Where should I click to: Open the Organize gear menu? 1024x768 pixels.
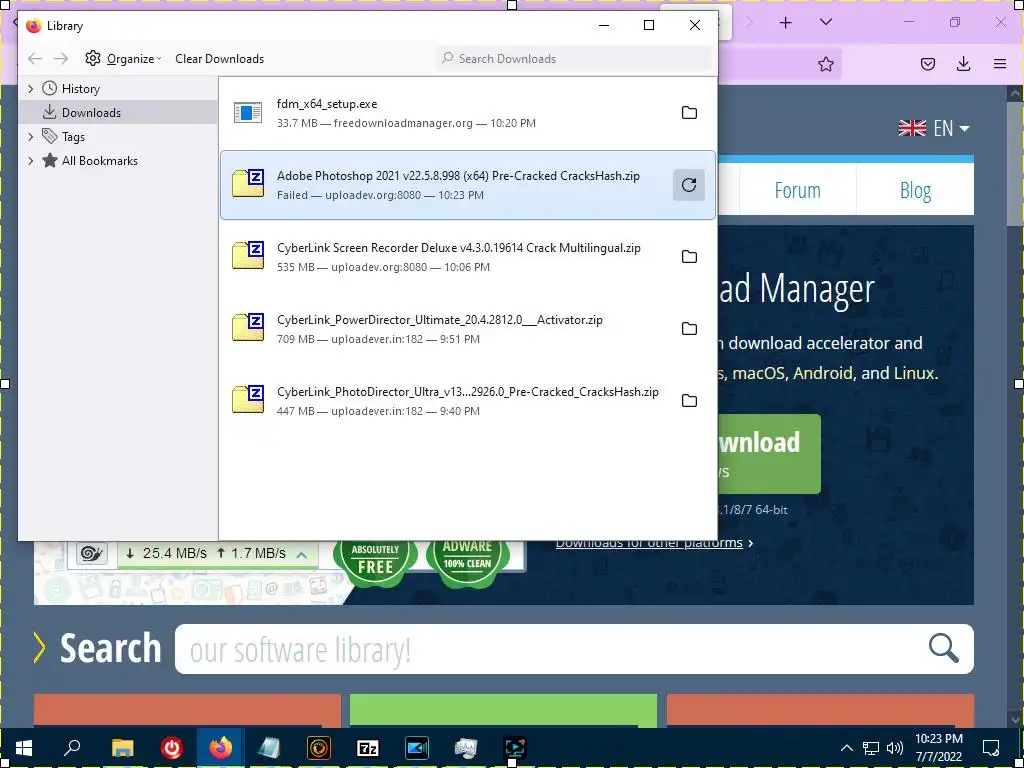[x=123, y=59]
